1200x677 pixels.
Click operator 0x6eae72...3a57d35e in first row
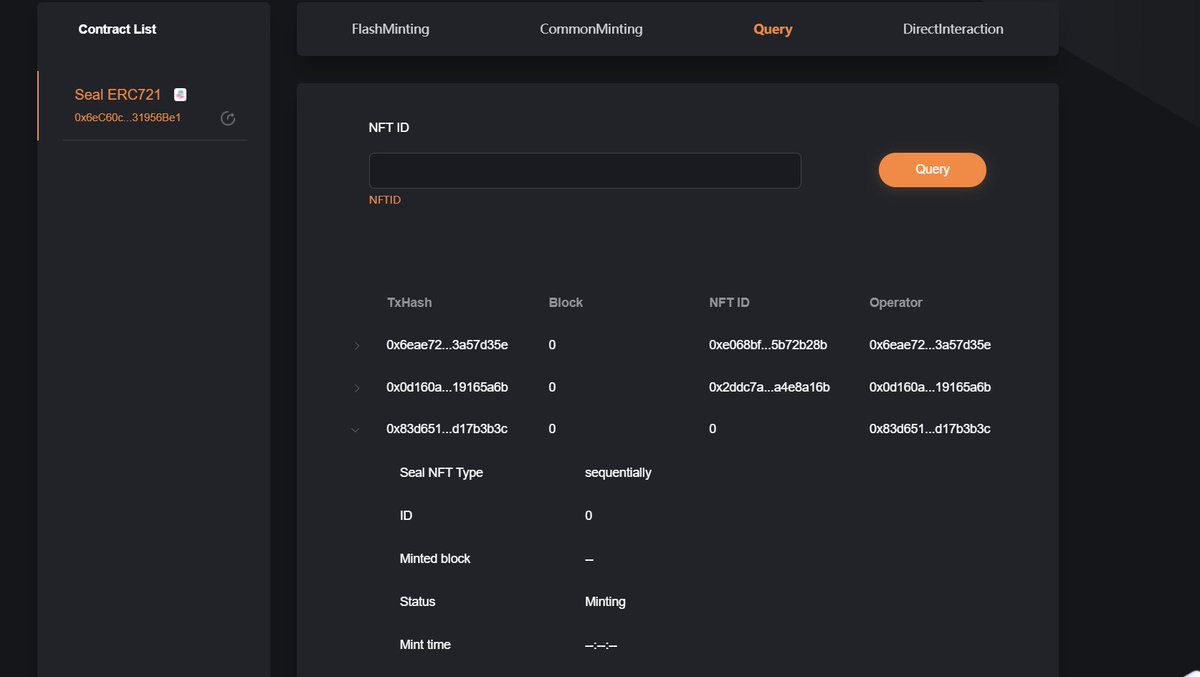pos(930,345)
